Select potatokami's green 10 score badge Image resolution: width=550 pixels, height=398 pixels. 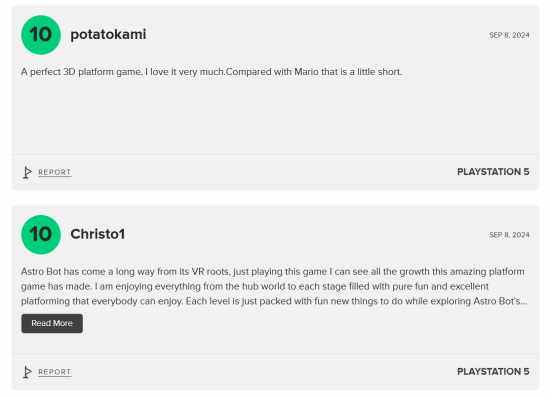(41, 35)
